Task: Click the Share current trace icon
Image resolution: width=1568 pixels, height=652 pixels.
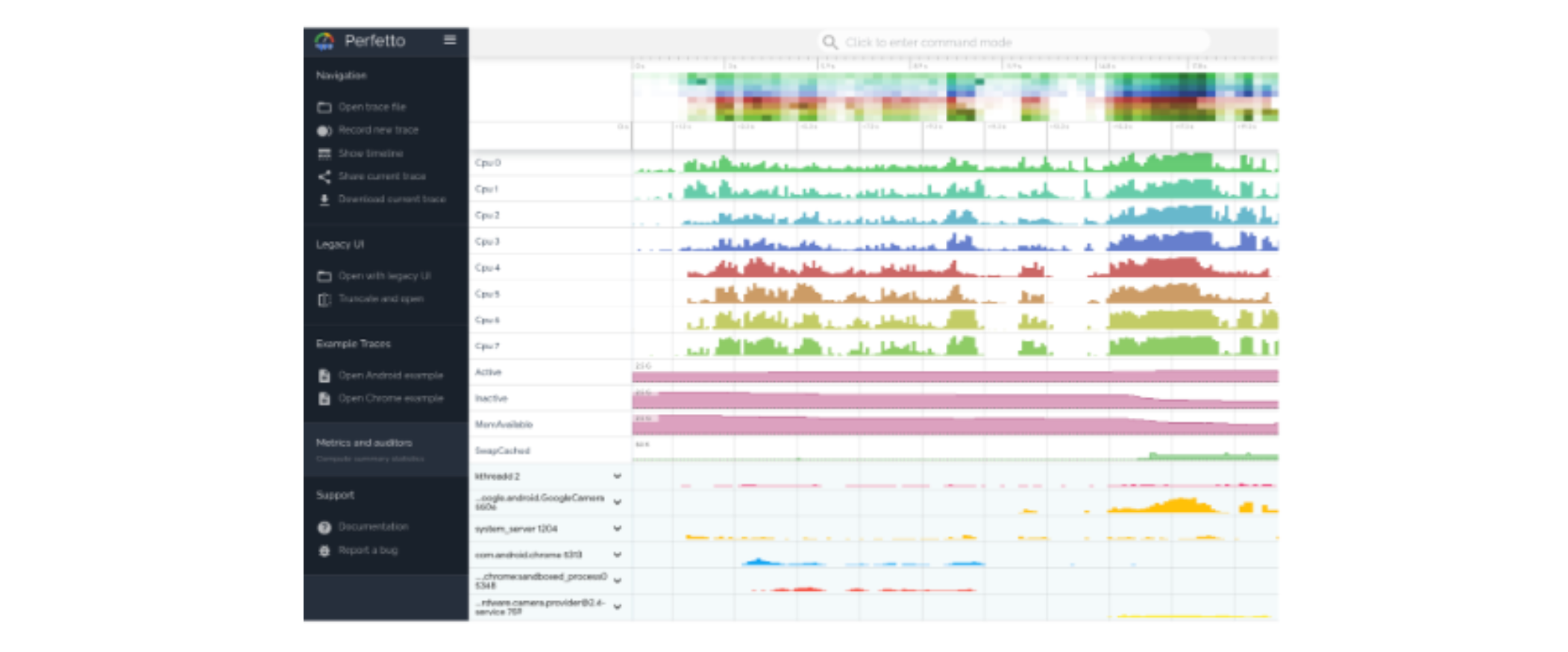Action: coord(324,177)
